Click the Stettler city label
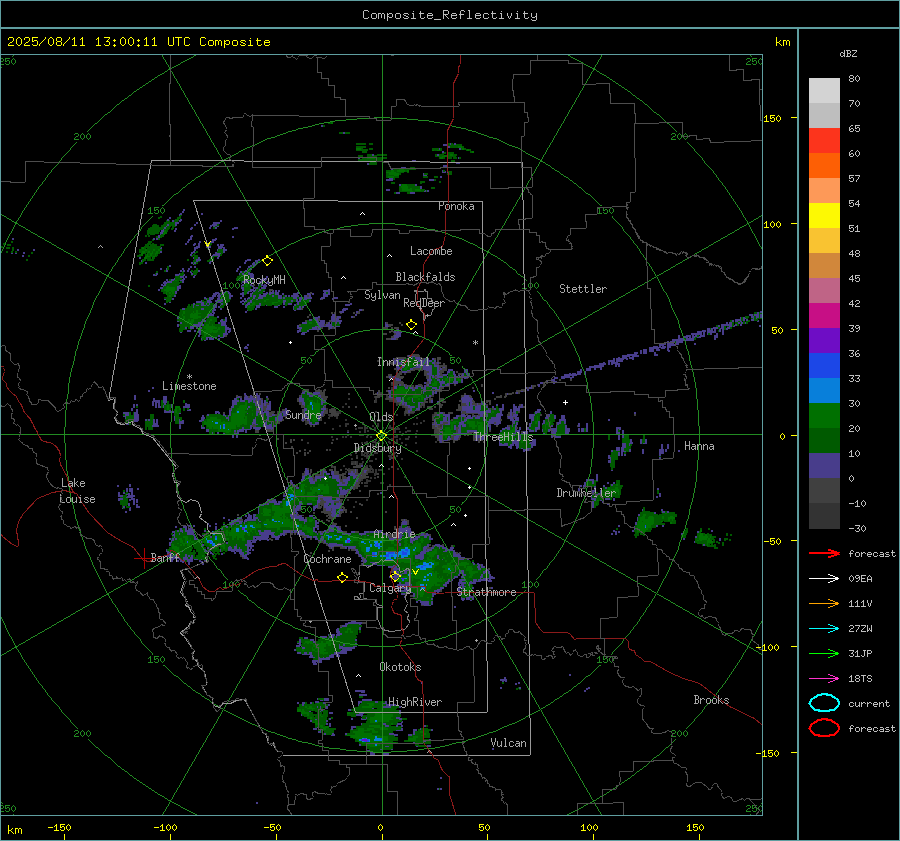Image resolution: width=900 pixels, height=841 pixels. (x=583, y=289)
